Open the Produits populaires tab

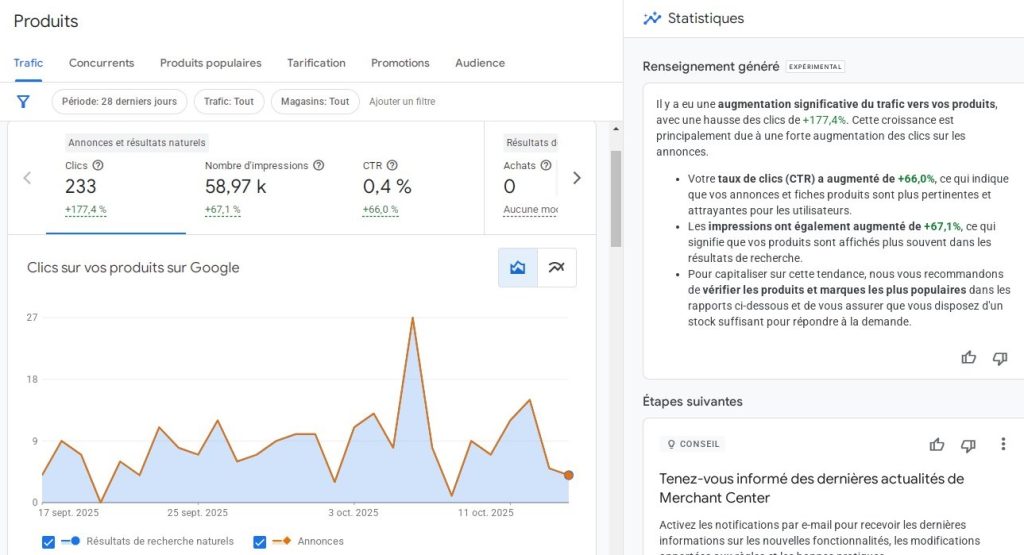(x=210, y=63)
